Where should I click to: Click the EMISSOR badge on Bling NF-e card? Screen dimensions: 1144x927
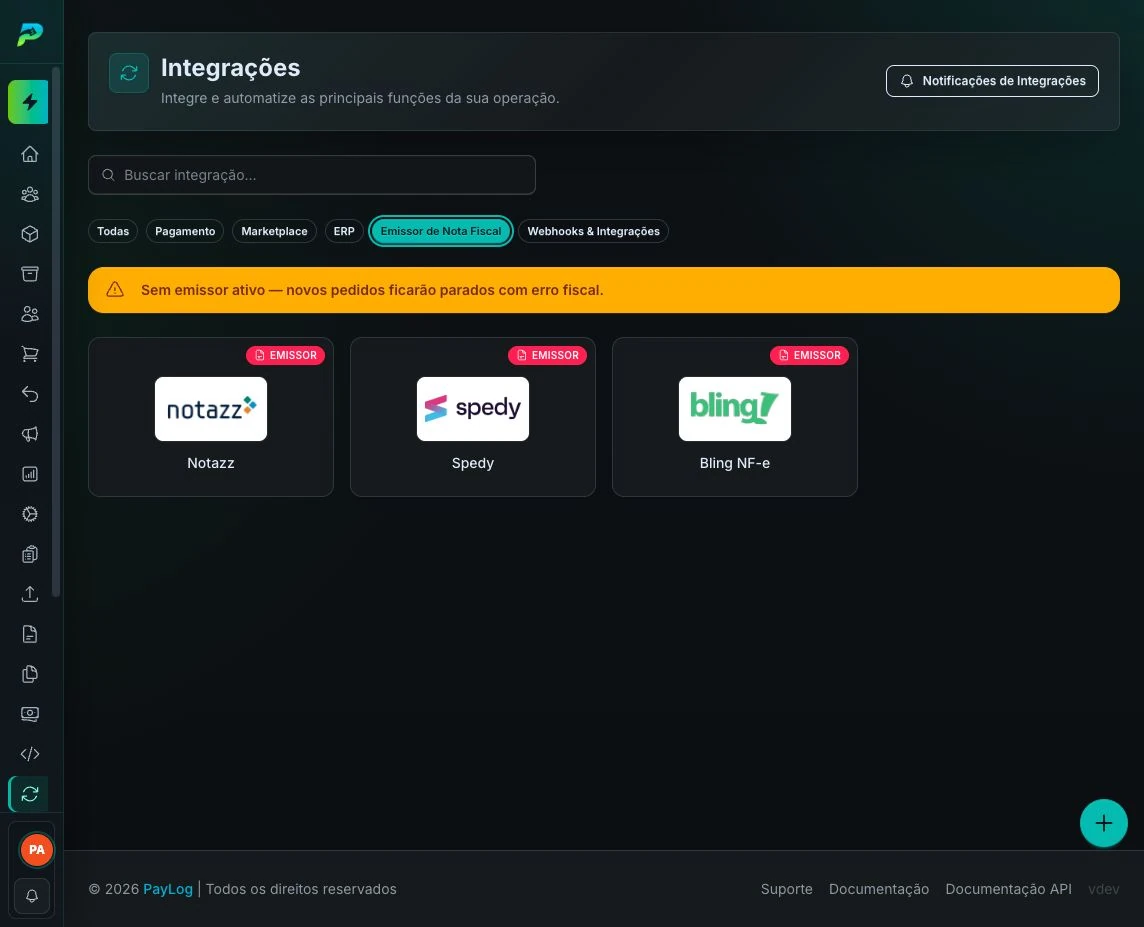pos(809,355)
